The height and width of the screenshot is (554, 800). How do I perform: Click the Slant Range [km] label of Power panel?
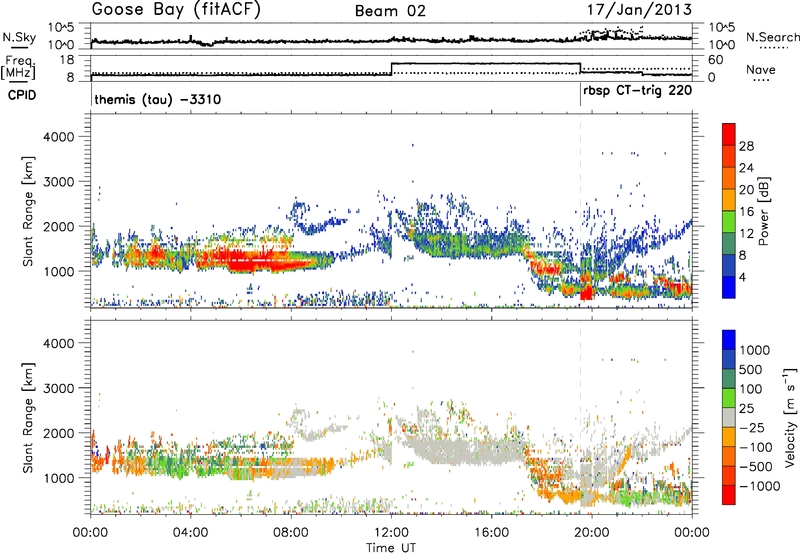(28, 211)
